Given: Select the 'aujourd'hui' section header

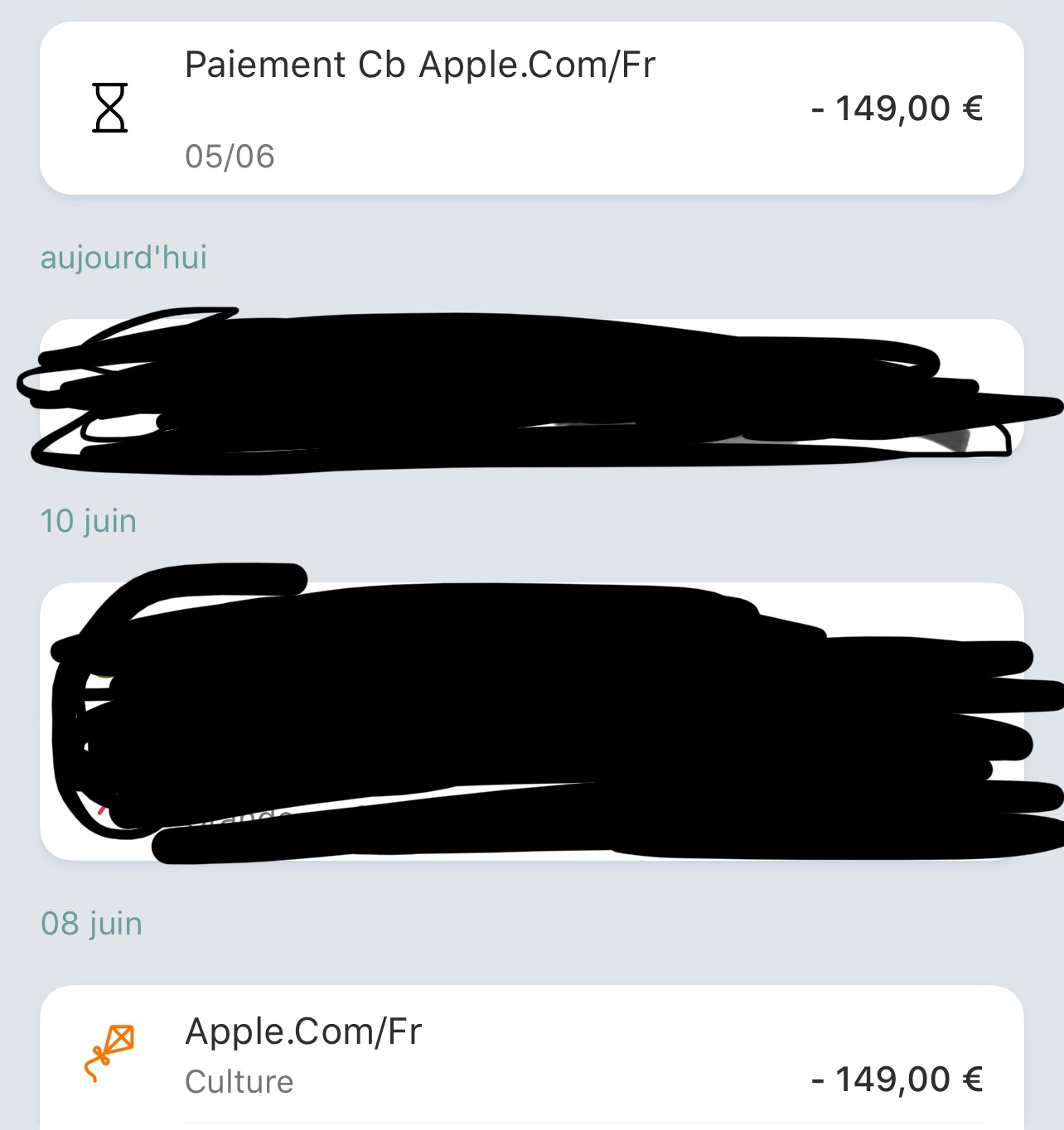Looking at the screenshot, I should point(123,258).
